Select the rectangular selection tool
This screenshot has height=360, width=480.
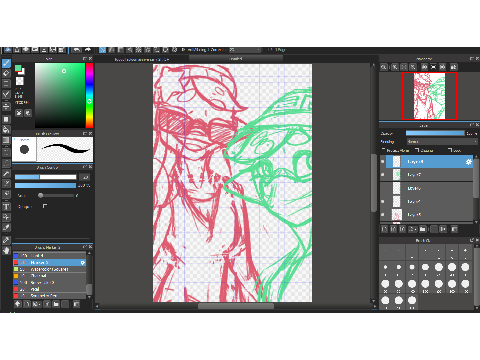[6, 153]
